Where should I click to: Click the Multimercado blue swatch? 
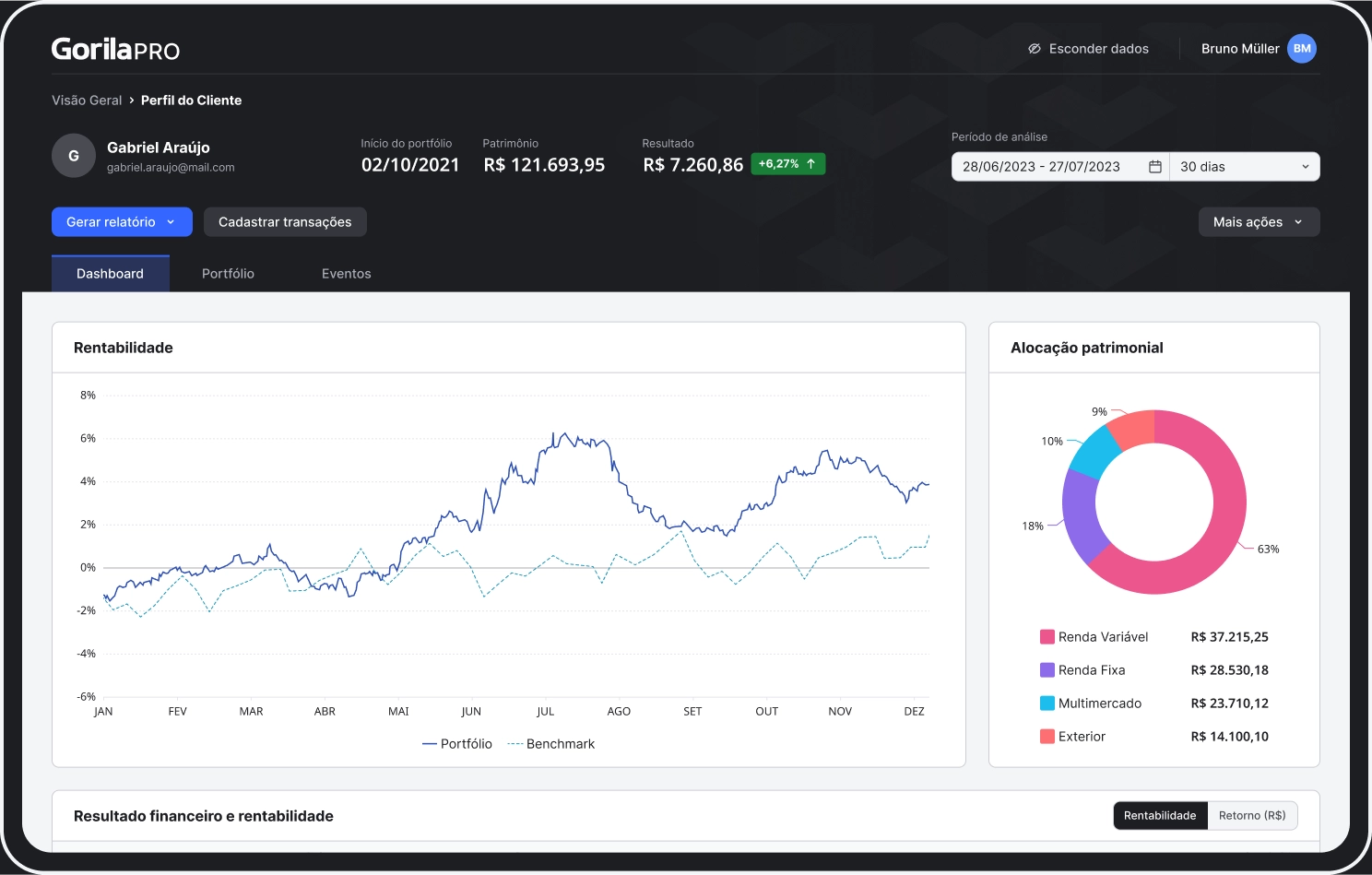[1047, 704]
